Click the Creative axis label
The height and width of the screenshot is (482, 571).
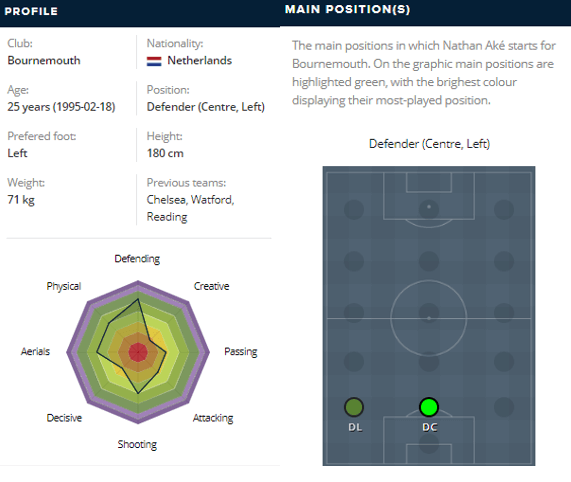(211, 286)
